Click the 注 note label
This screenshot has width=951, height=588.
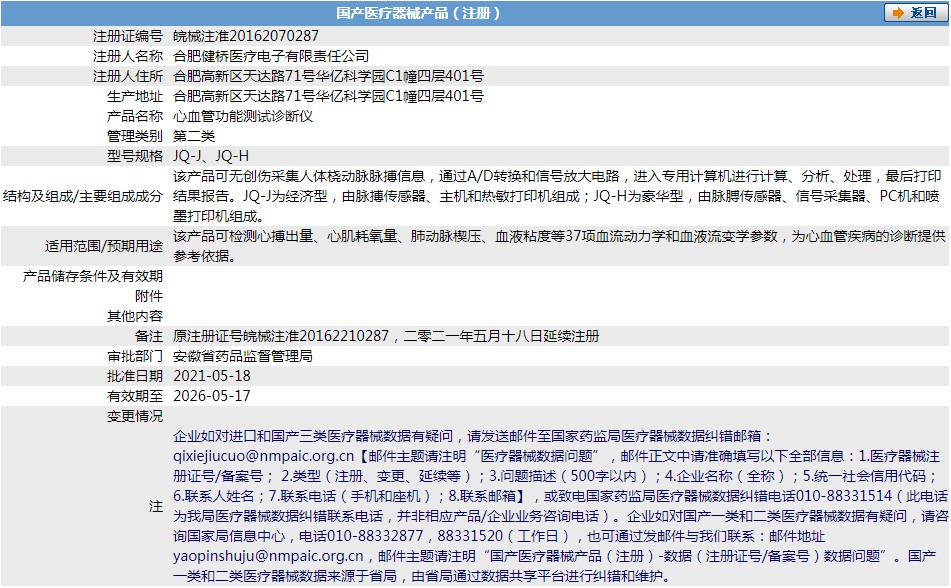tap(156, 507)
